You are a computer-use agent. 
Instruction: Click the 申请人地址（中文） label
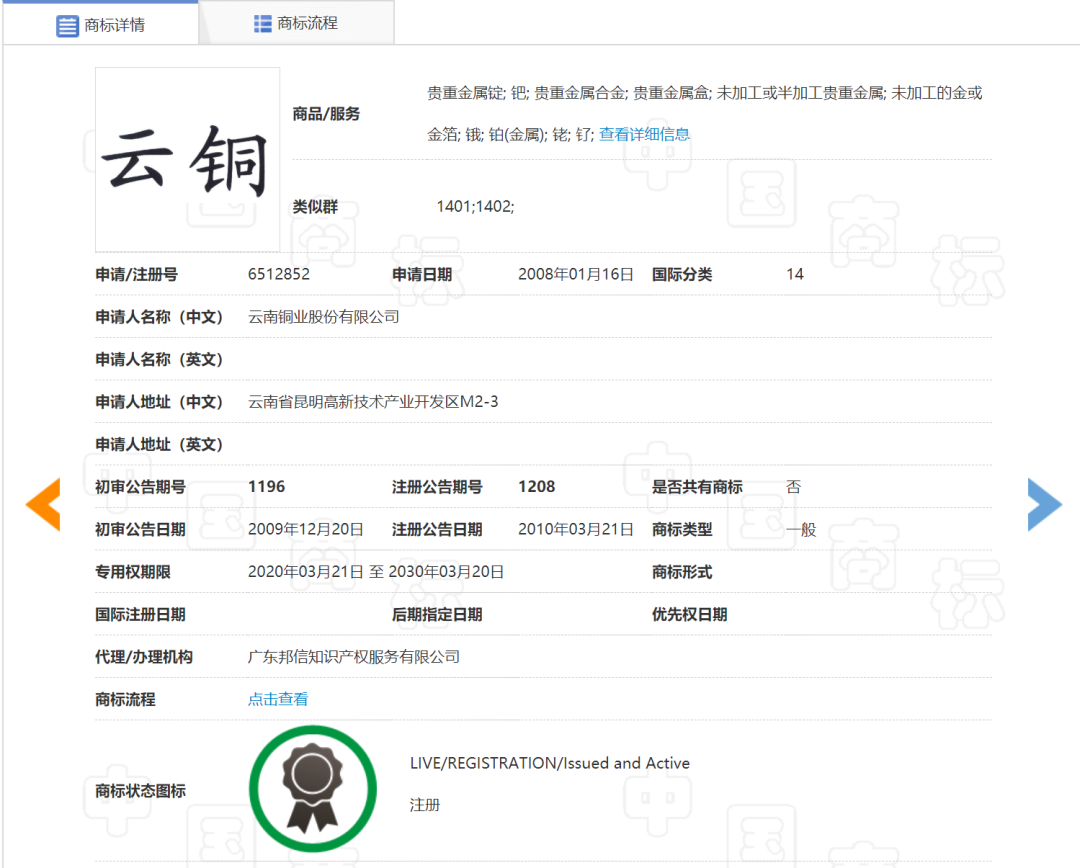click(x=159, y=402)
